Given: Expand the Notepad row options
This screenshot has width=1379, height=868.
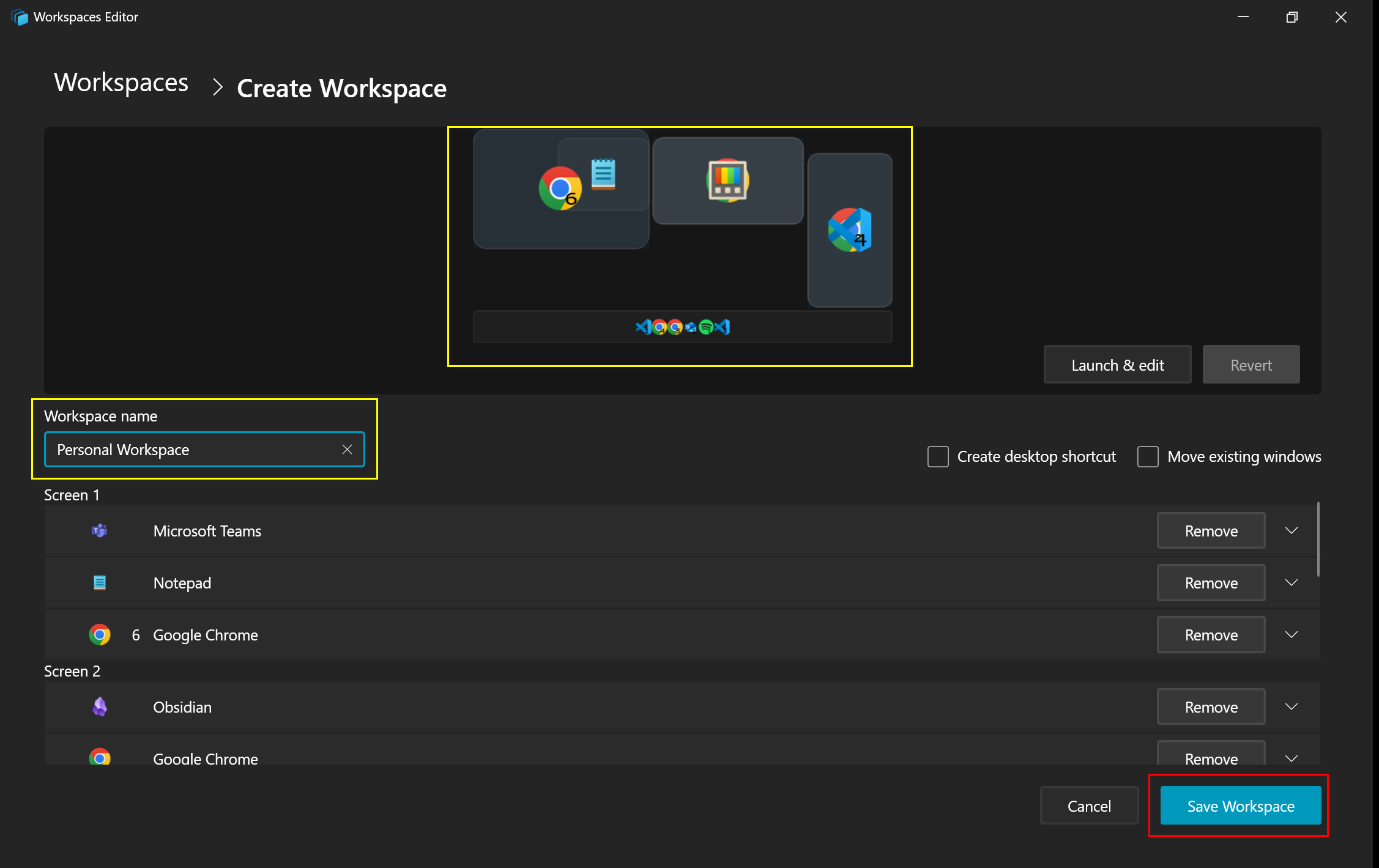Looking at the screenshot, I should coord(1292,582).
